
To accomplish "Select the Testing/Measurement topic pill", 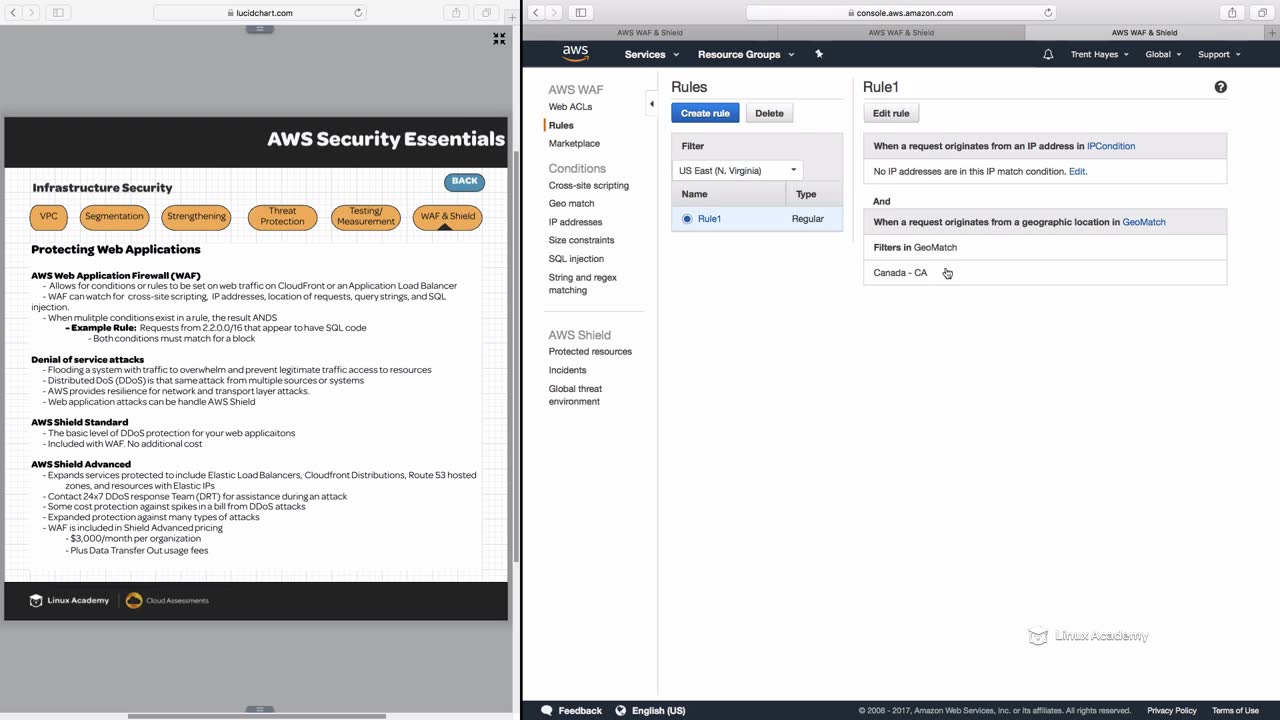I will point(366,216).
